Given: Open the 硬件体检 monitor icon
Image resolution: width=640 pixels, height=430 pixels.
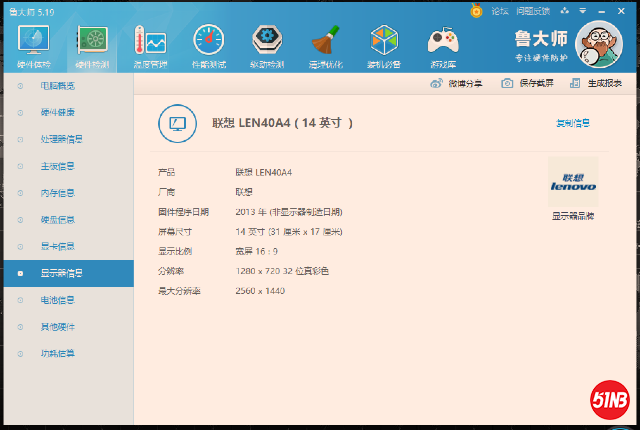Looking at the screenshot, I should [34, 42].
